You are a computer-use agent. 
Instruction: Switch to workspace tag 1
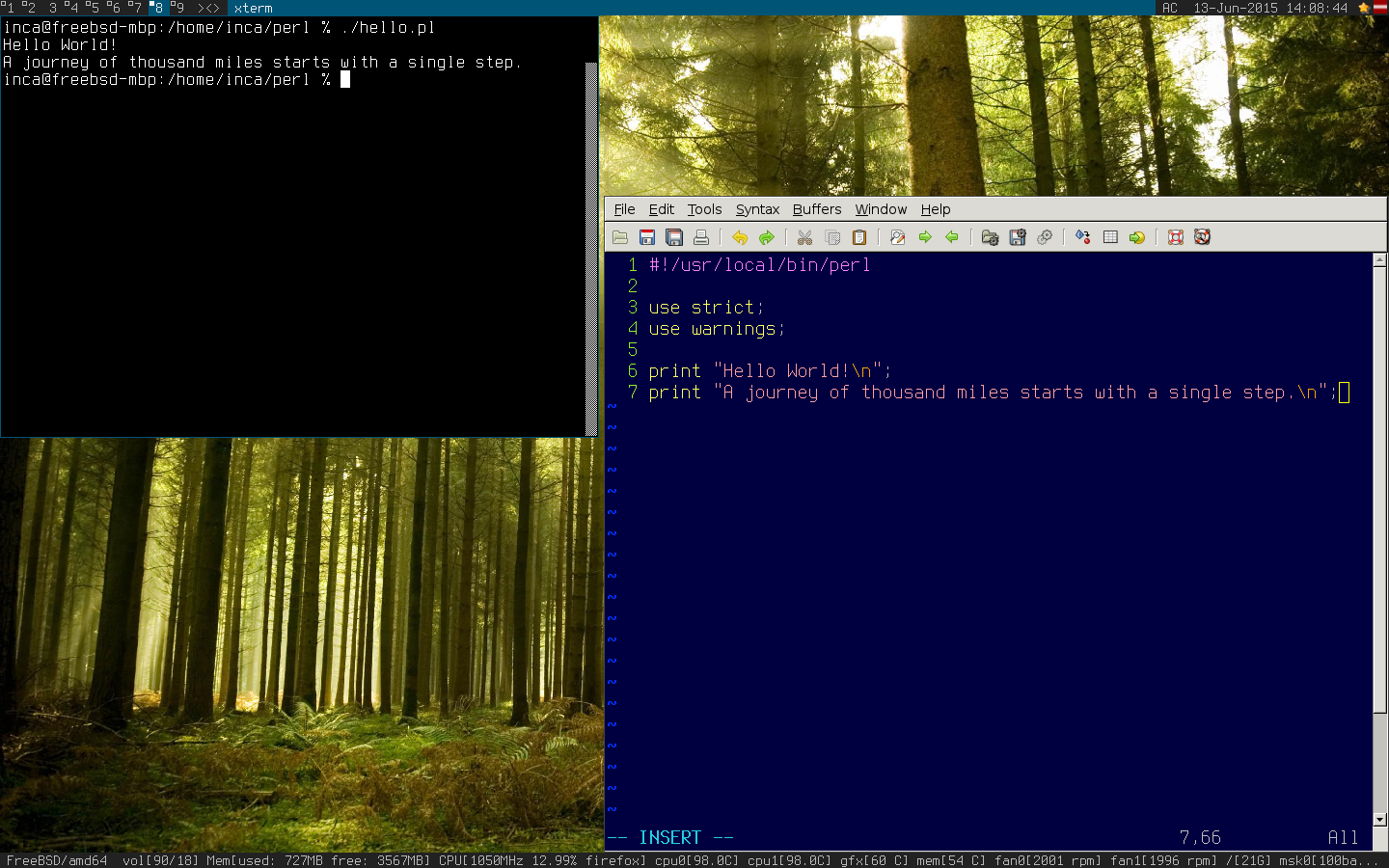(8, 8)
